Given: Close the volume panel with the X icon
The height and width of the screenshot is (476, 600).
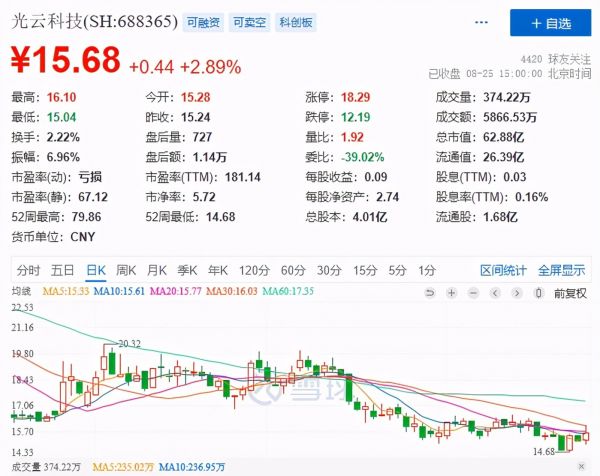Looking at the screenshot, I should 581,466.
